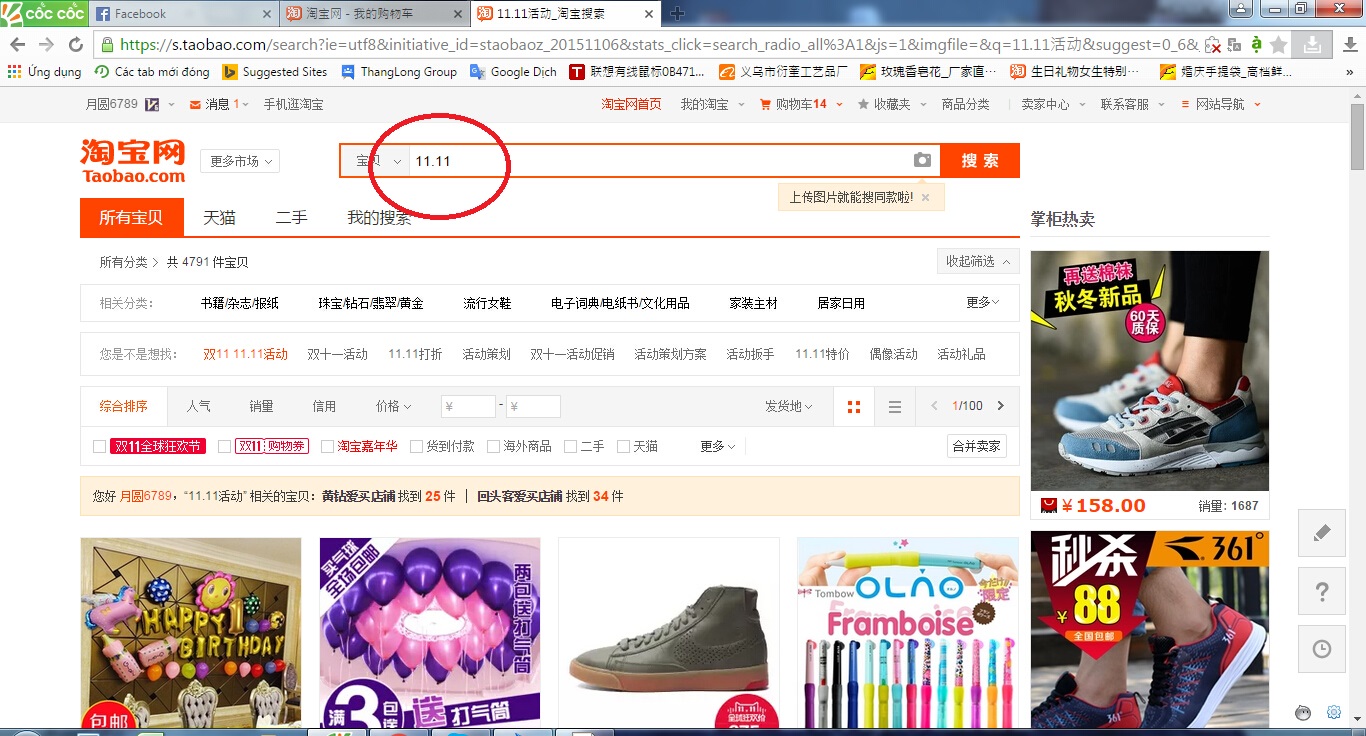The height and width of the screenshot is (736, 1366).
Task: Close the upload image tooltip
Action: [x=925, y=198]
